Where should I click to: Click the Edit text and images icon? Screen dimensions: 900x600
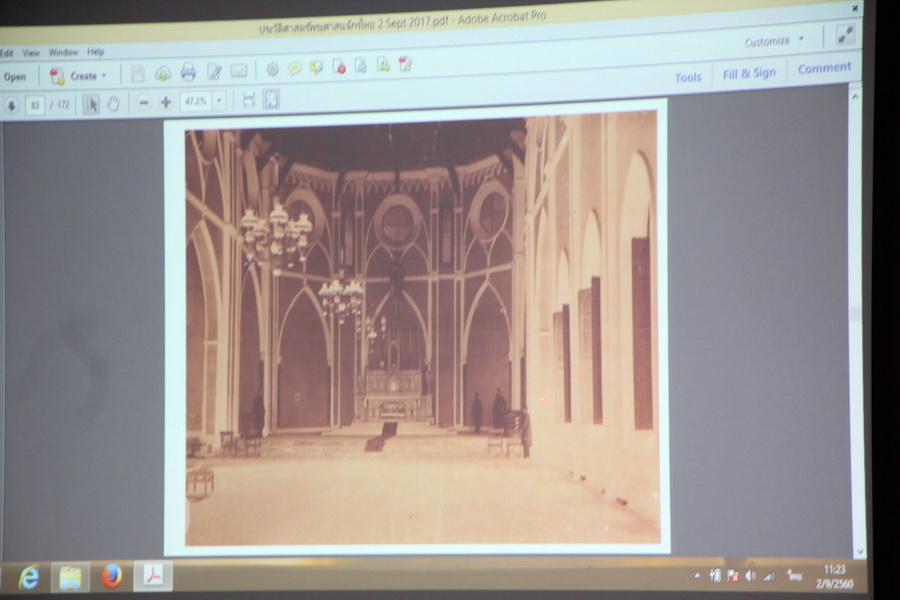tap(214, 72)
